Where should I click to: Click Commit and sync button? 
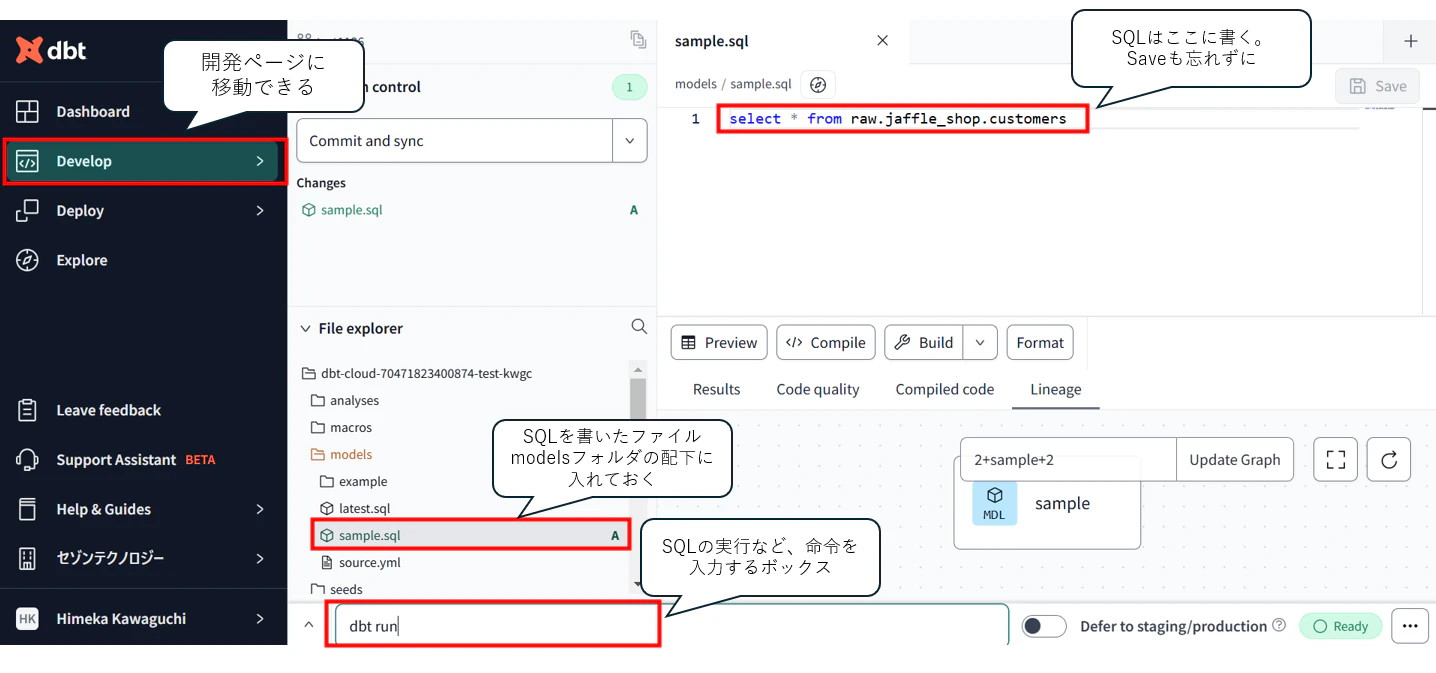tap(454, 141)
